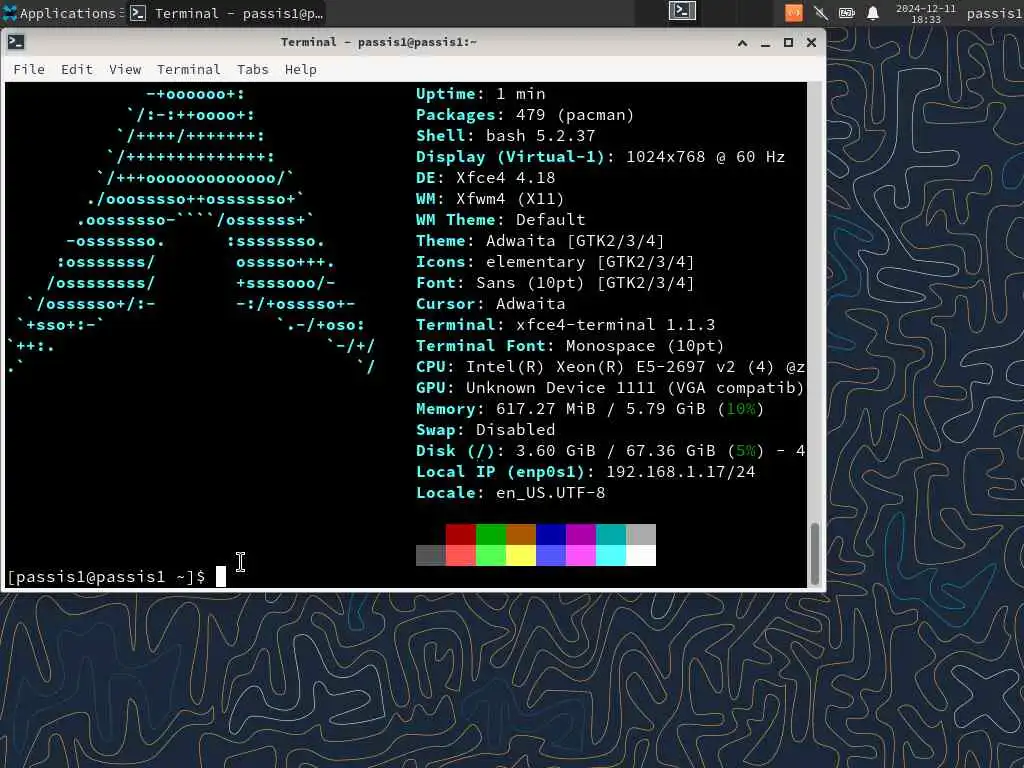1024x768 pixels.
Task: Click the bright yellow color block
Action: [521, 555]
